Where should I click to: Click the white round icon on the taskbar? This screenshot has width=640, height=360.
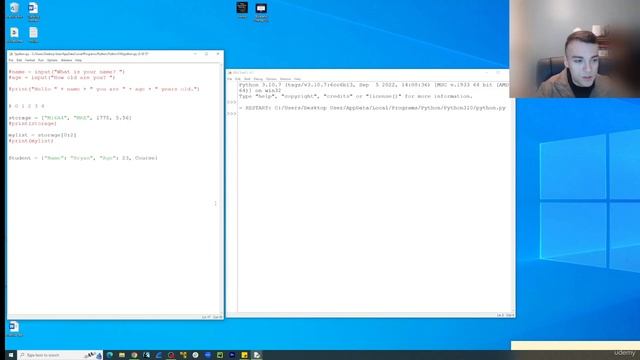196,355
